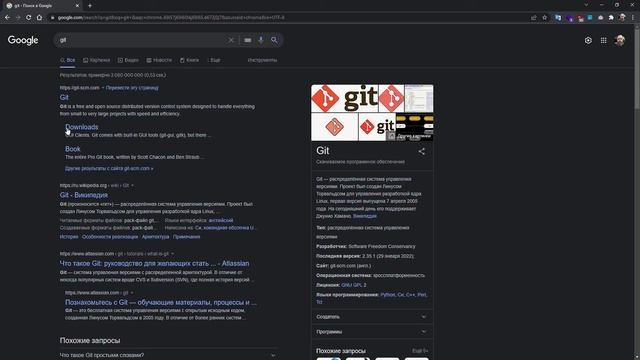This screenshot has height=360, width=640.
Task: Open options arrow beside atlassian.com what-is-git URL
Action: click(172, 254)
